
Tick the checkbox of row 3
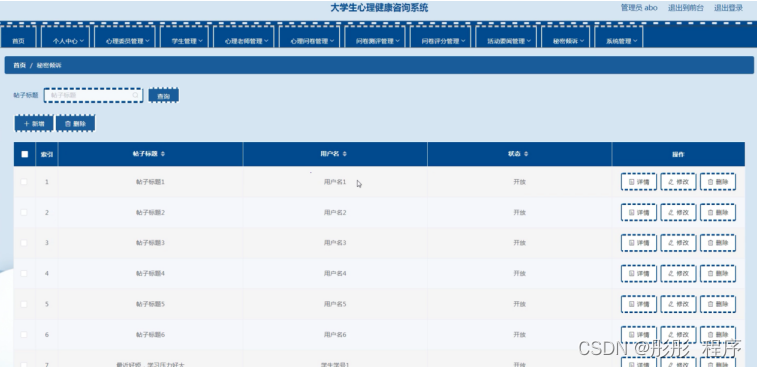coord(24,243)
